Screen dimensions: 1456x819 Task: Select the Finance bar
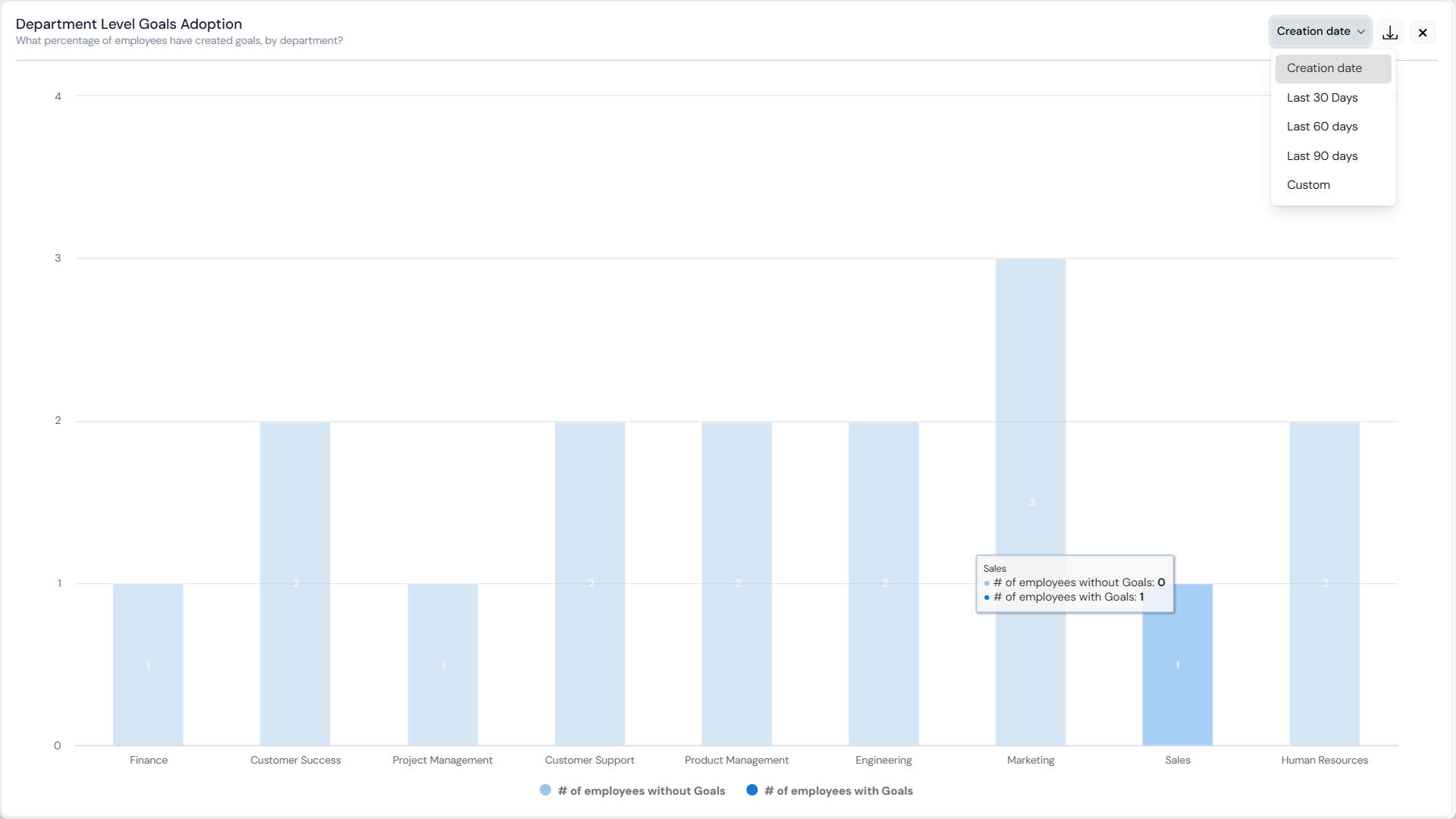tap(148, 665)
